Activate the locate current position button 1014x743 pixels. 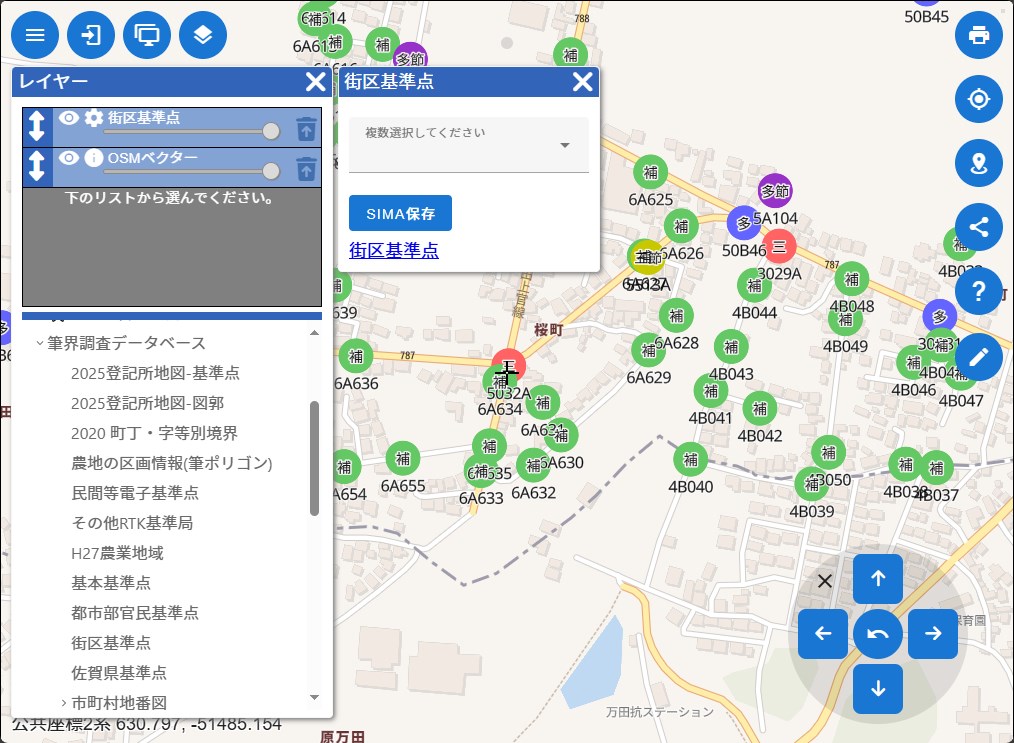point(978,99)
